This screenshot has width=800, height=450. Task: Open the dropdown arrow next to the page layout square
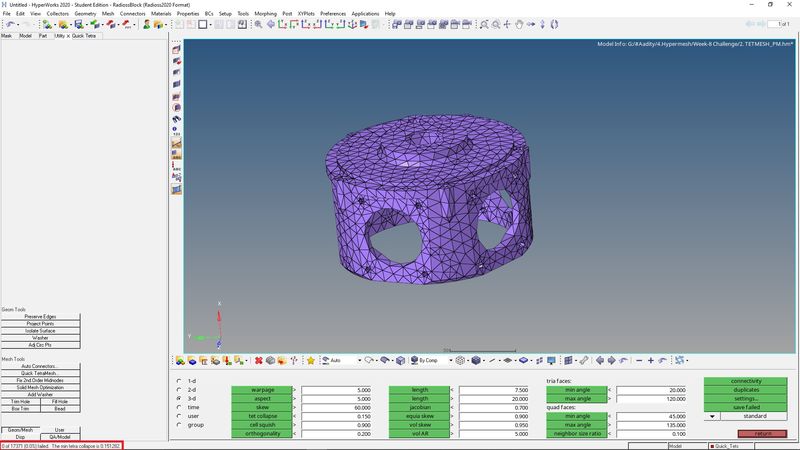[x=211, y=24]
